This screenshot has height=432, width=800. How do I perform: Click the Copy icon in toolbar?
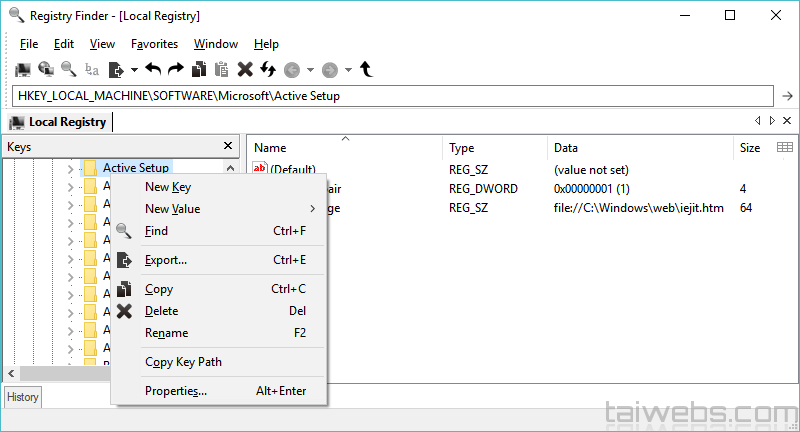pyautogui.click(x=199, y=69)
